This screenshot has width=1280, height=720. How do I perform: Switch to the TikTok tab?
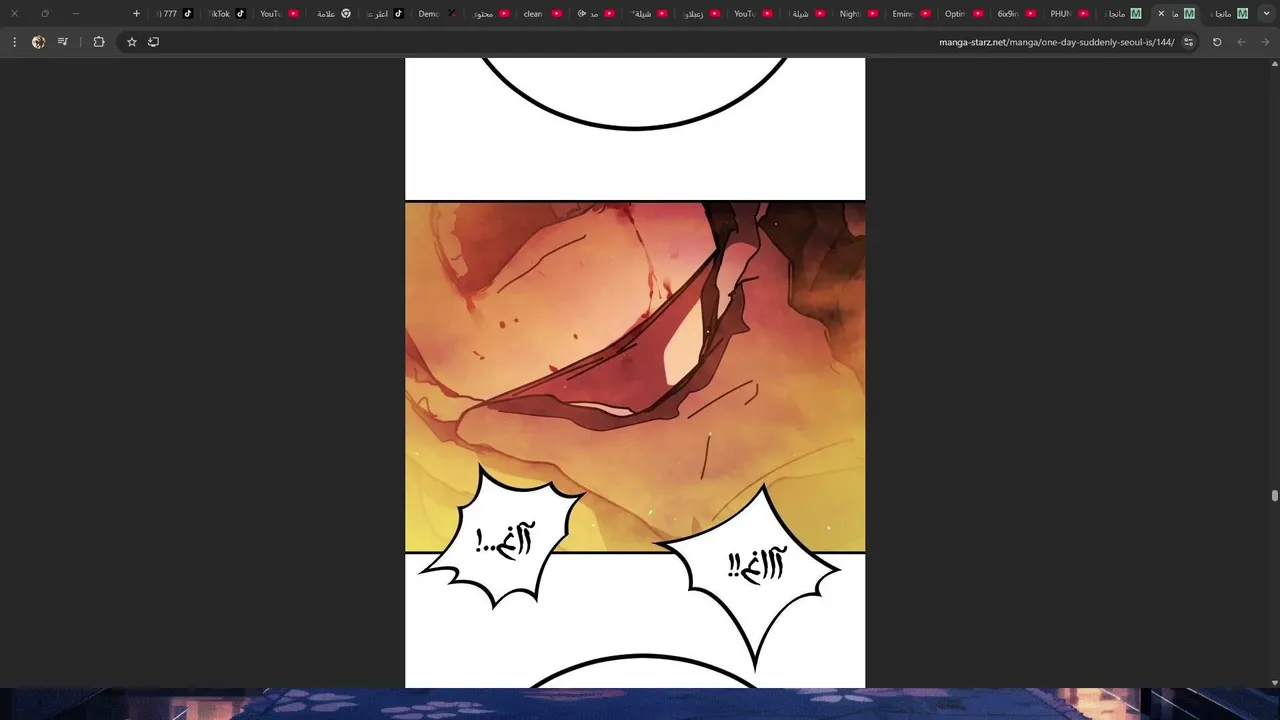pos(226,14)
